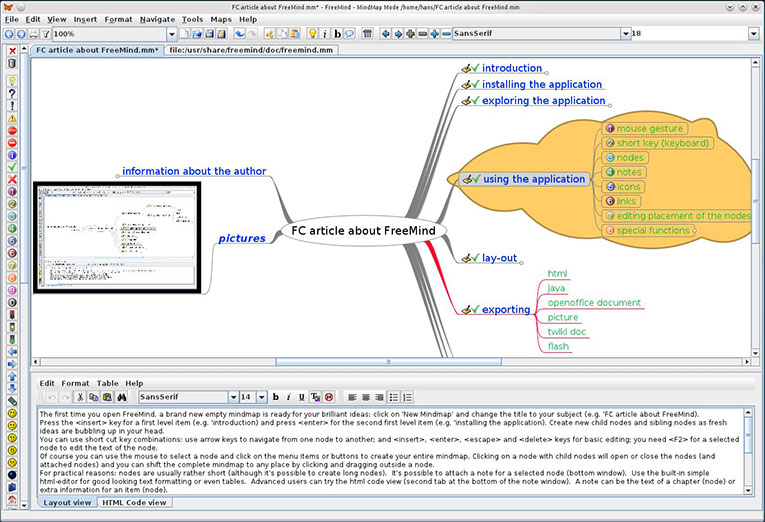Click the light bulb icon in main toolbar

(x=312, y=34)
